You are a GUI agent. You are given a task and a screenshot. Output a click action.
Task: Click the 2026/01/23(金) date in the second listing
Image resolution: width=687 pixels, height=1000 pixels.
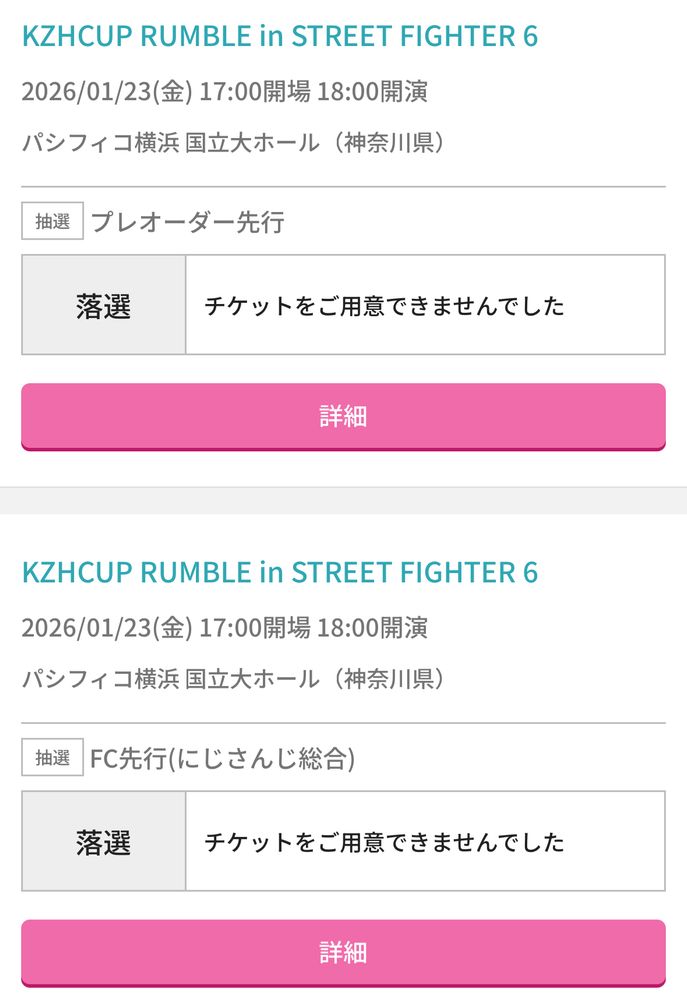pos(107,628)
